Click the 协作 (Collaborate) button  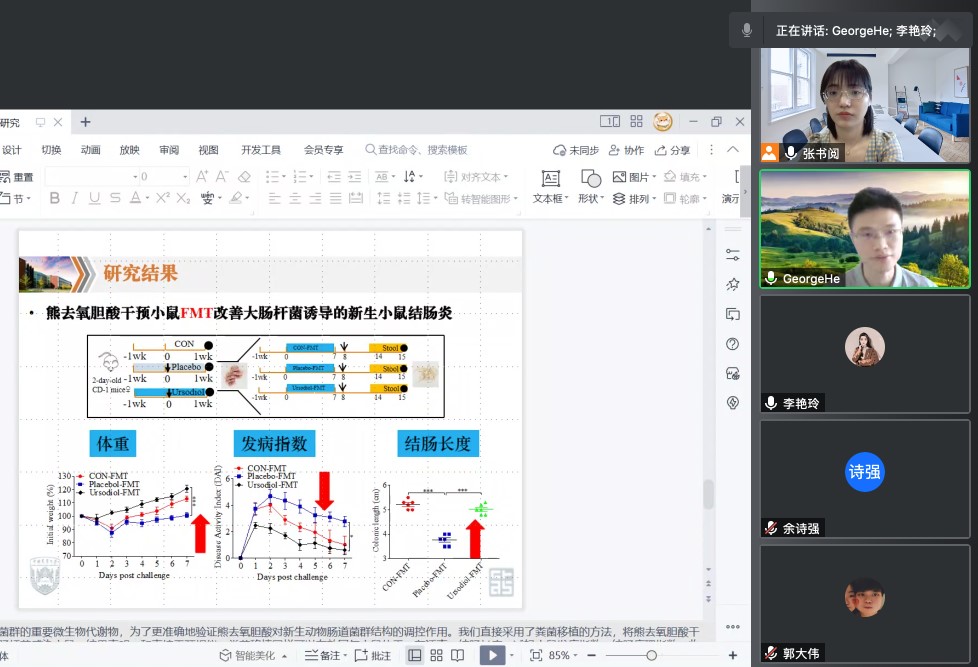(x=627, y=150)
